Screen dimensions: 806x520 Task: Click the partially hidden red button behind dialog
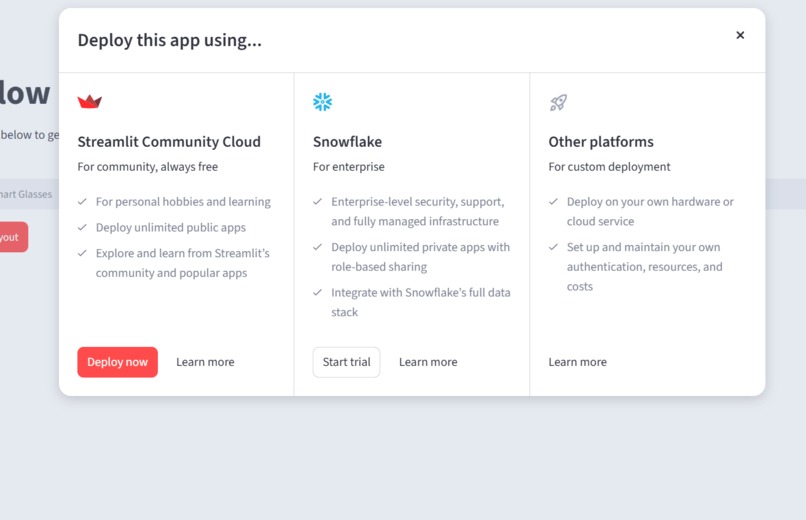(14, 237)
